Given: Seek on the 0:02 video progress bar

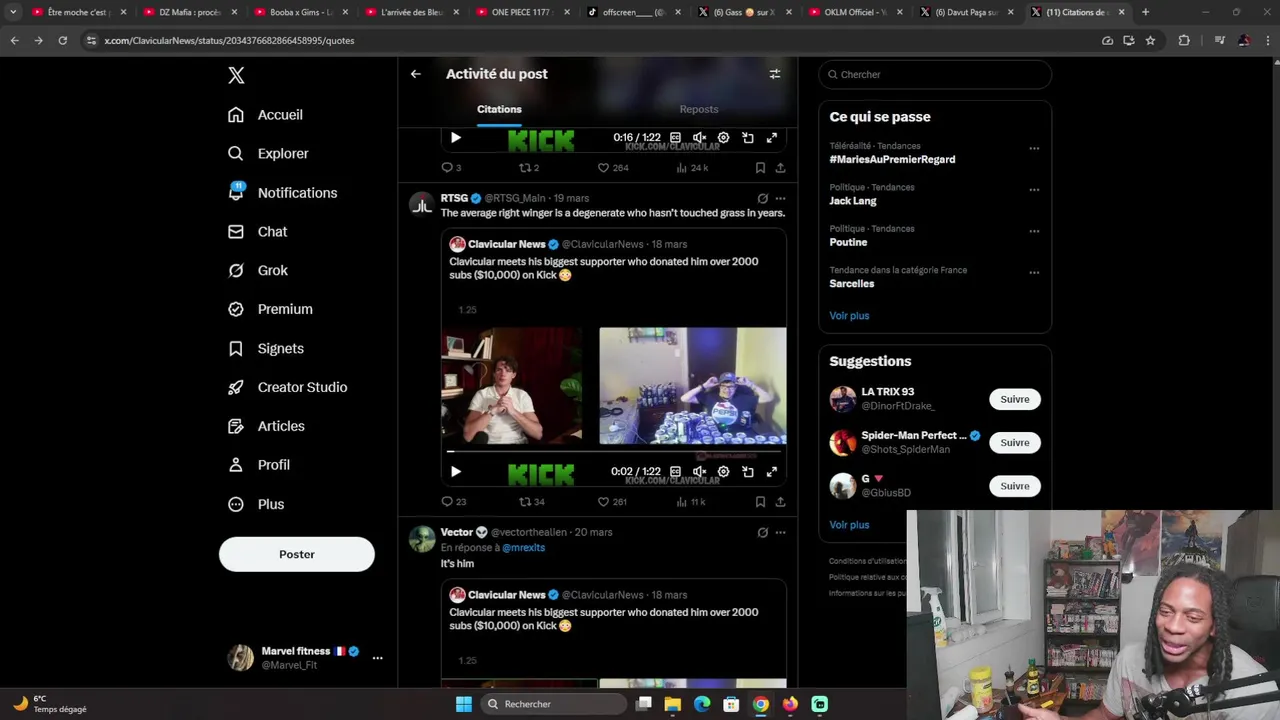Looking at the screenshot, I should [x=614, y=452].
